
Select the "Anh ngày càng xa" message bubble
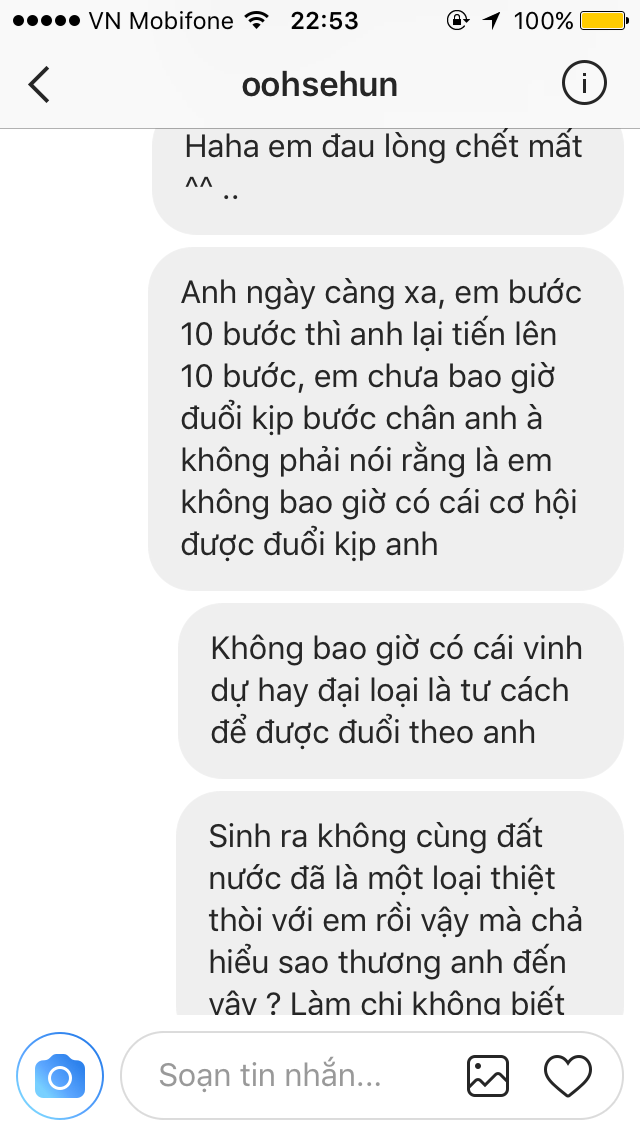[386, 419]
